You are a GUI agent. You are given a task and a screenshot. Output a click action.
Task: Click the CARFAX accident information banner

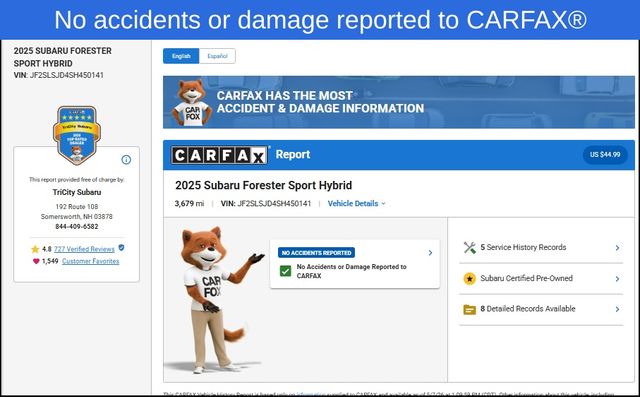[398, 102]
